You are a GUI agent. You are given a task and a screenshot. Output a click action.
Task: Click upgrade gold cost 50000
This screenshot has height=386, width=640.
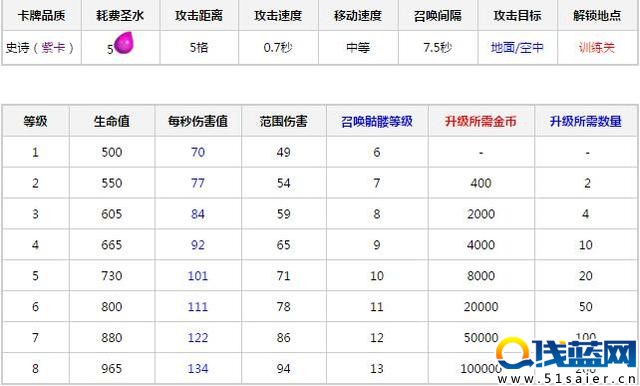[481, 337]
